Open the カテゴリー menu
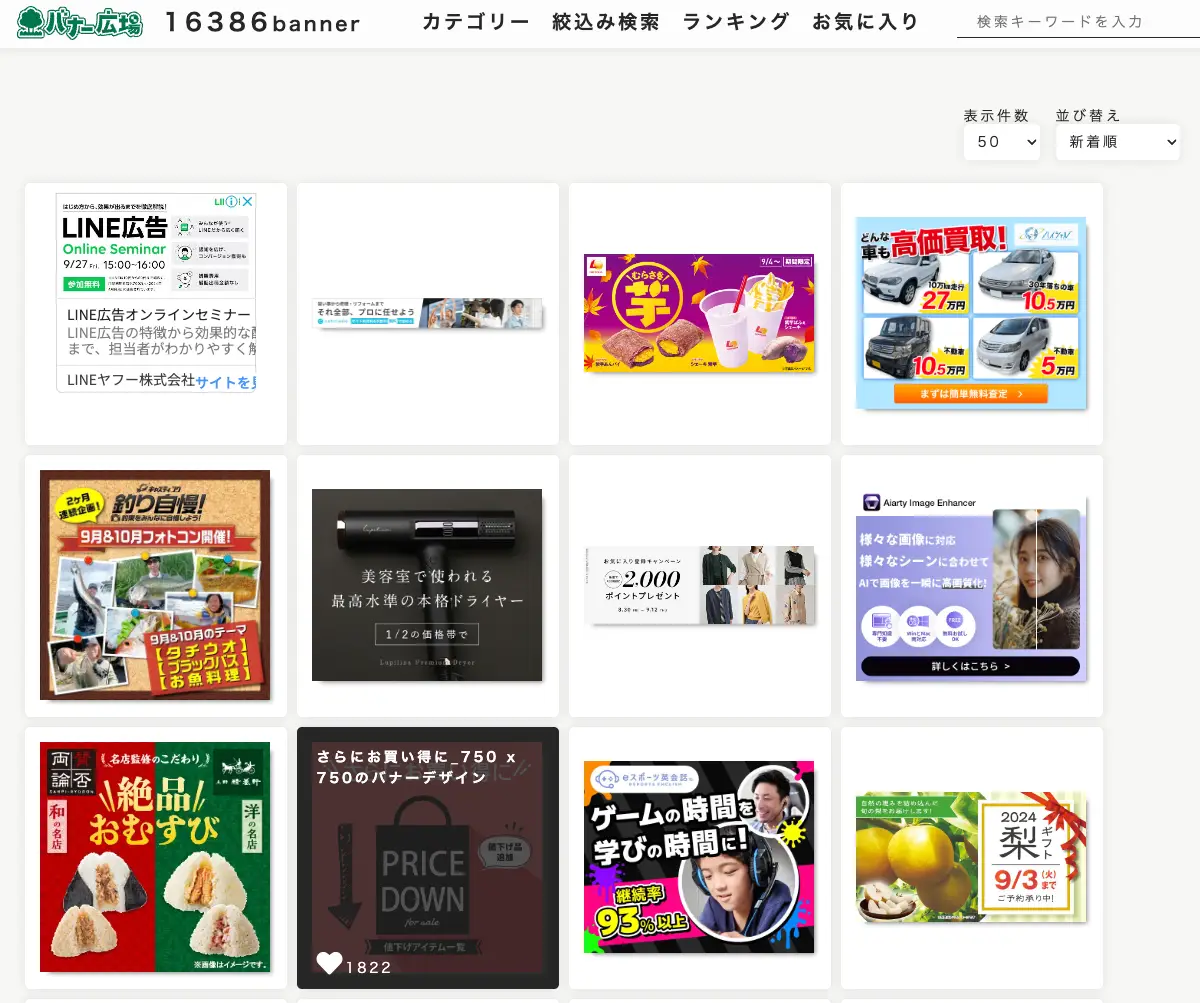1200x1003 pixels. pyautogui.click(x=474, y=19)
